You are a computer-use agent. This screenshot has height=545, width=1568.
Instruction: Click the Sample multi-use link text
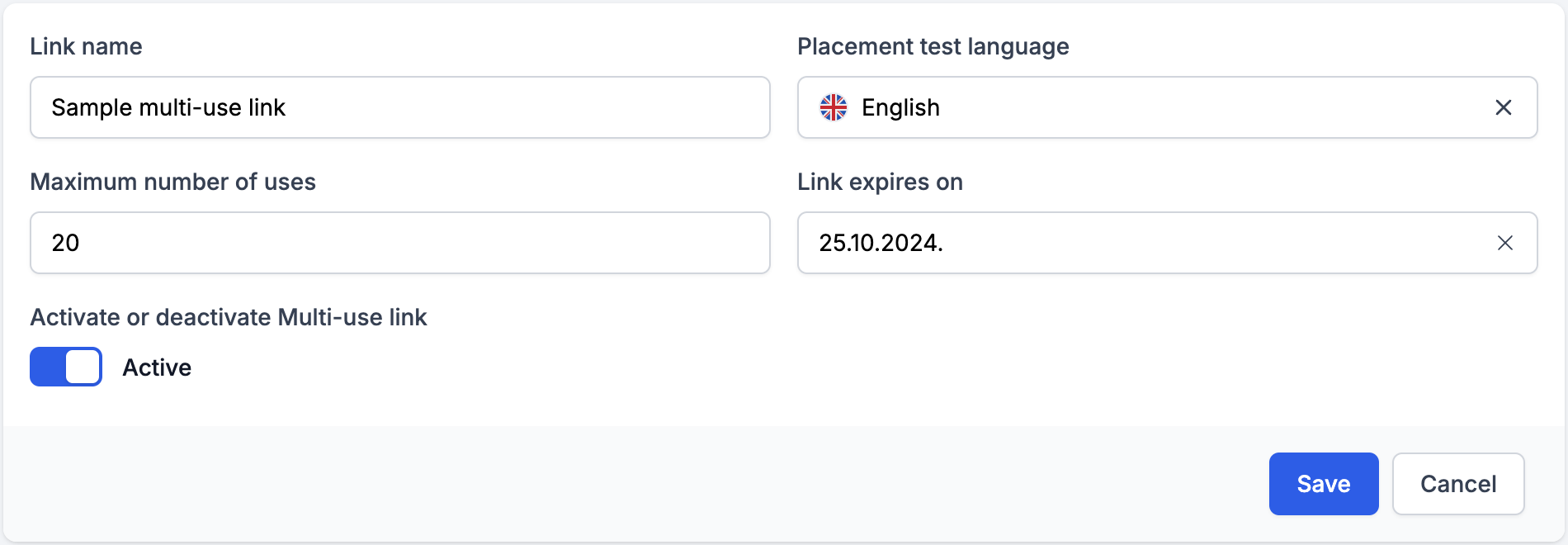[x=168, y=107]
